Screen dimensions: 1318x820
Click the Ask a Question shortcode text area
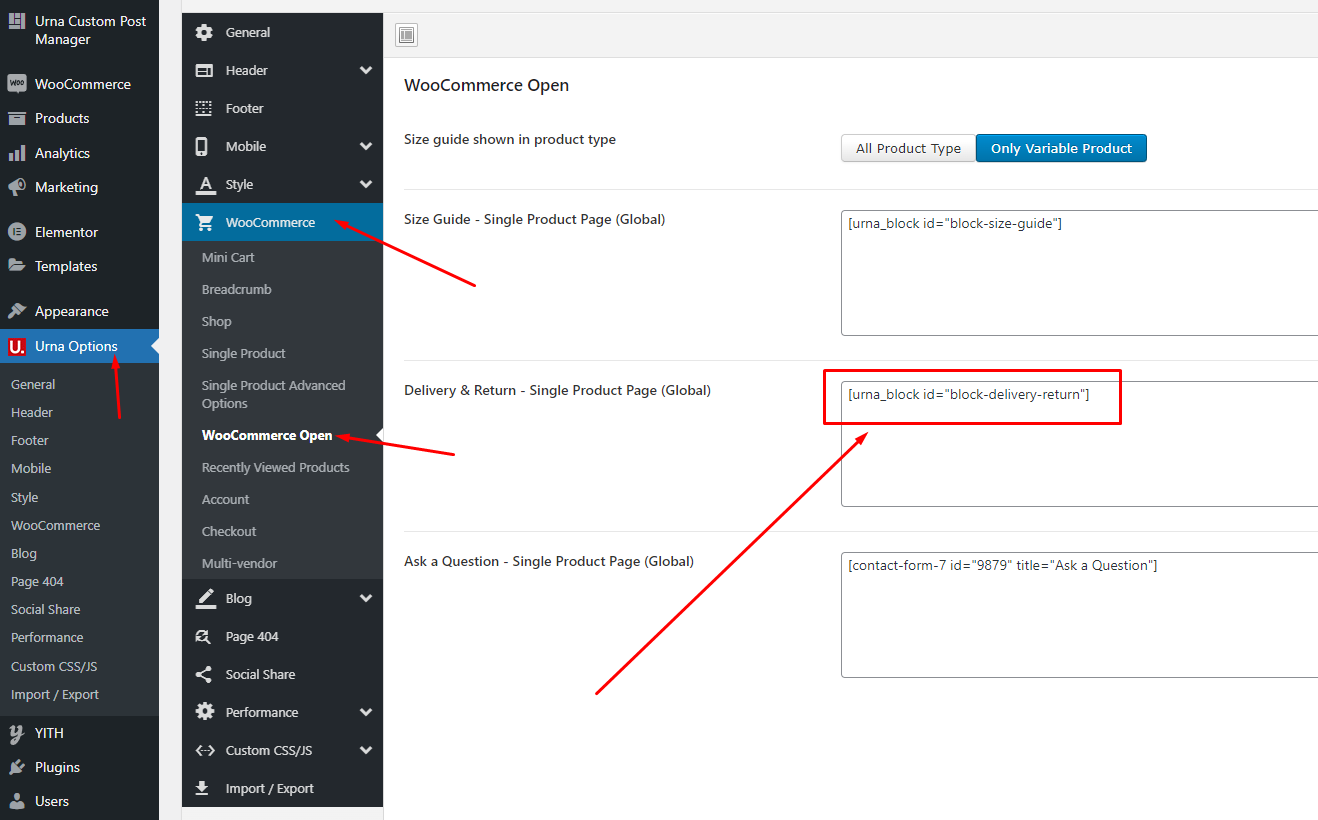tap(1079, 615)
